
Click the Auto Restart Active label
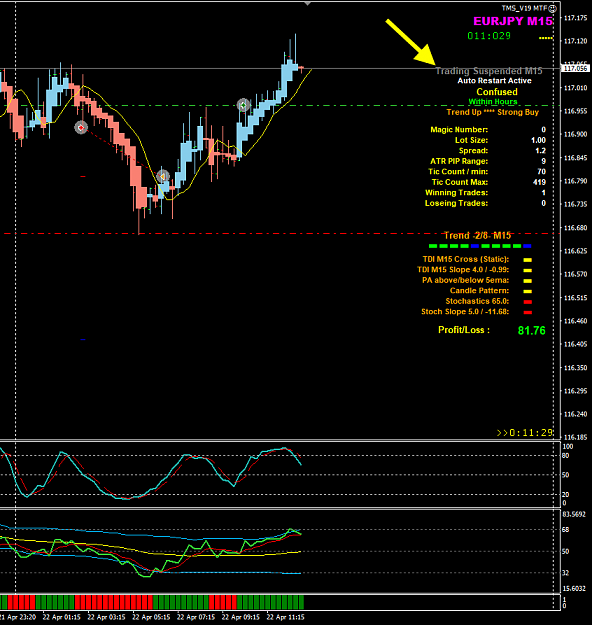[x=494, y=81]
